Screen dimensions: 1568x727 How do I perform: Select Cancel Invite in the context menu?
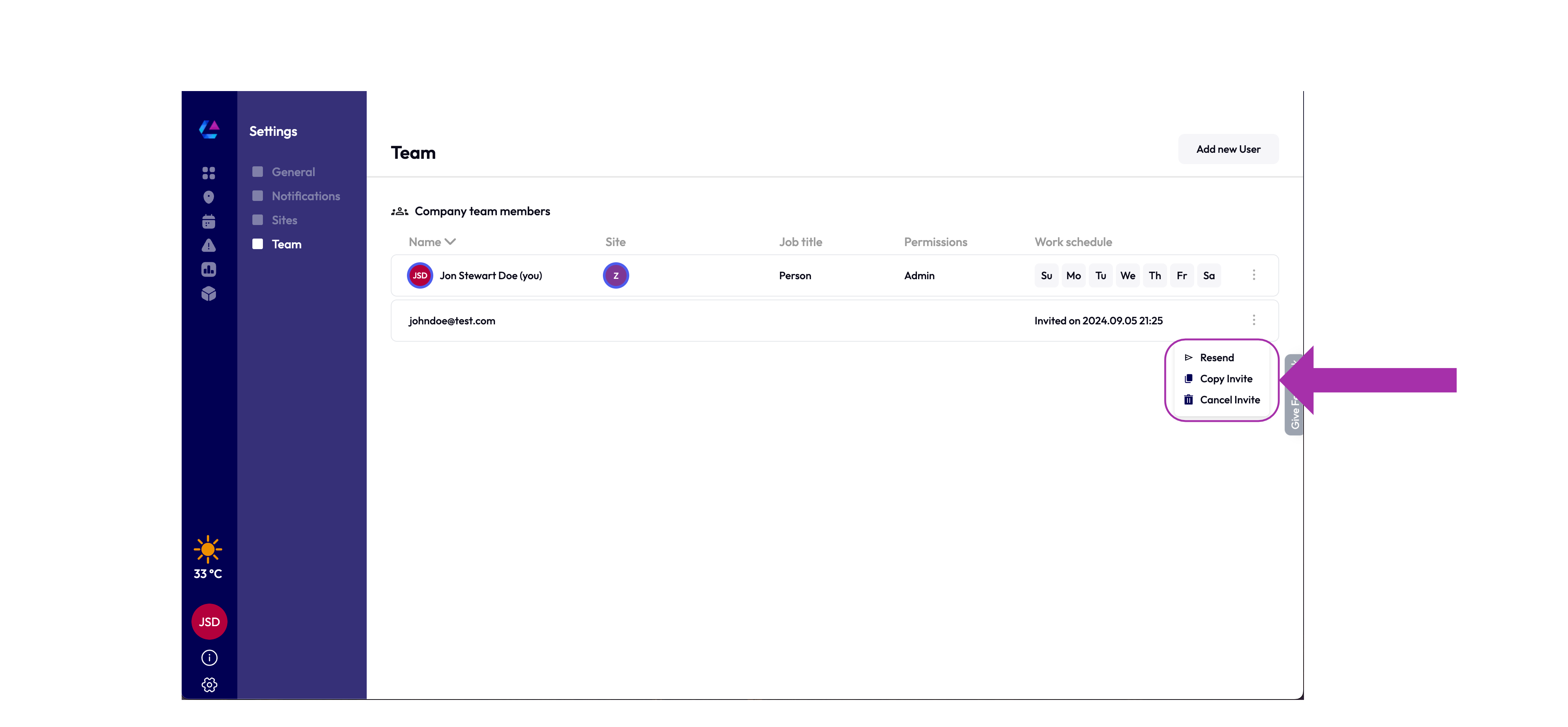1230,399
